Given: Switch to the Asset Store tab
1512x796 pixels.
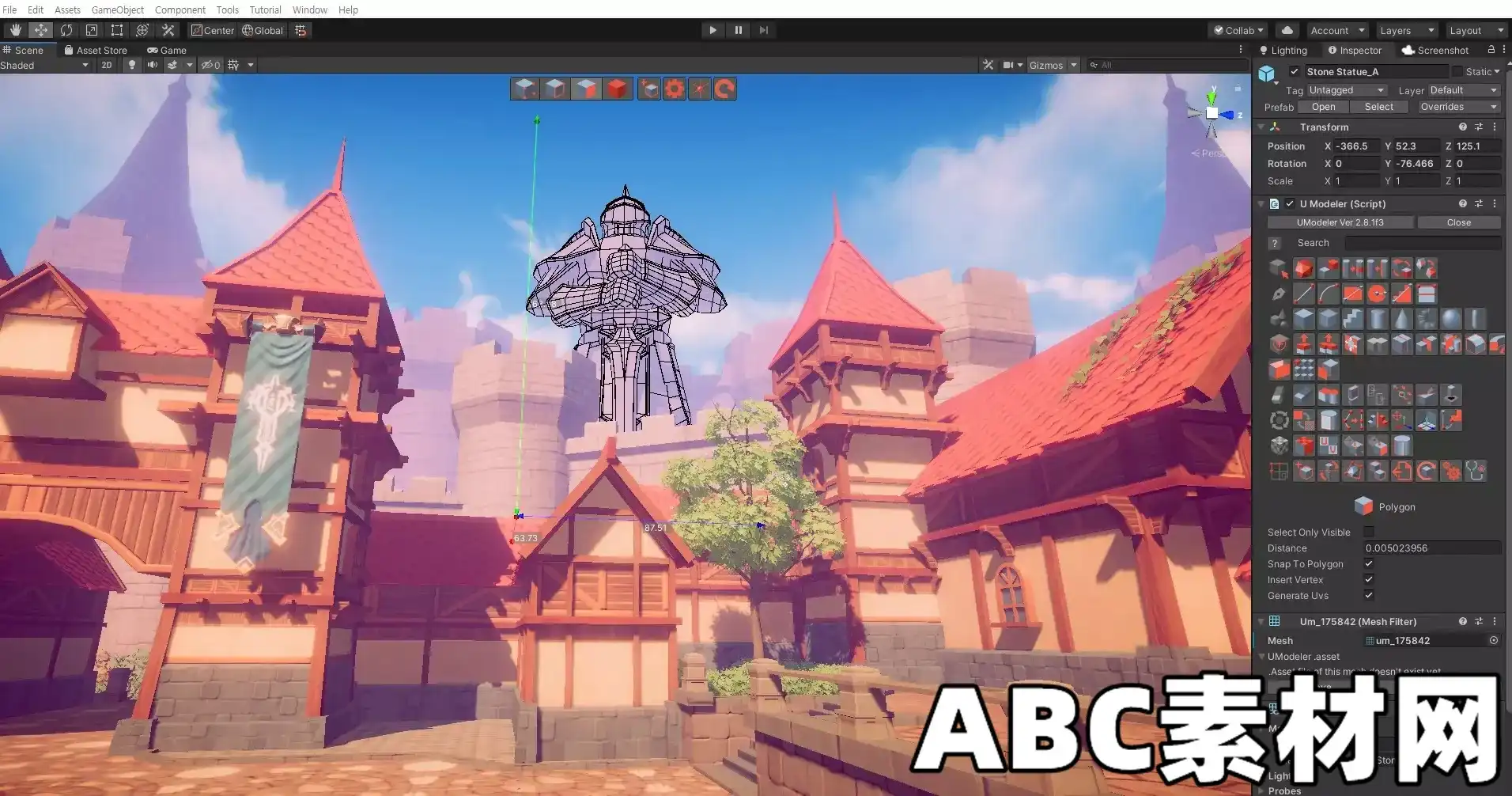Looking at the screenshot, I should (x=96, y=50).
